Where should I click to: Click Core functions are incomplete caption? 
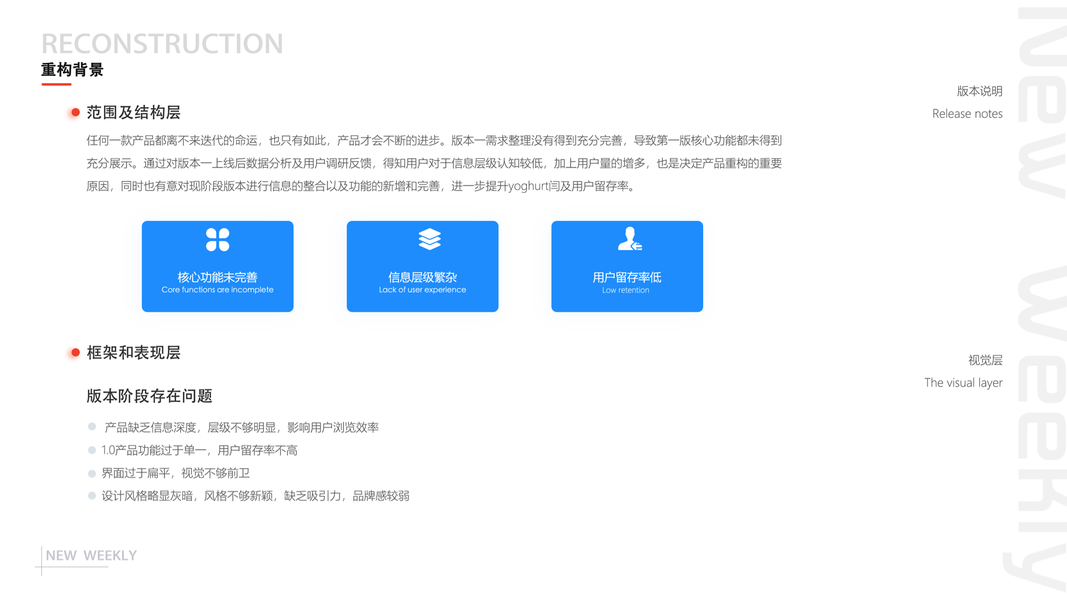click(218, 290)
